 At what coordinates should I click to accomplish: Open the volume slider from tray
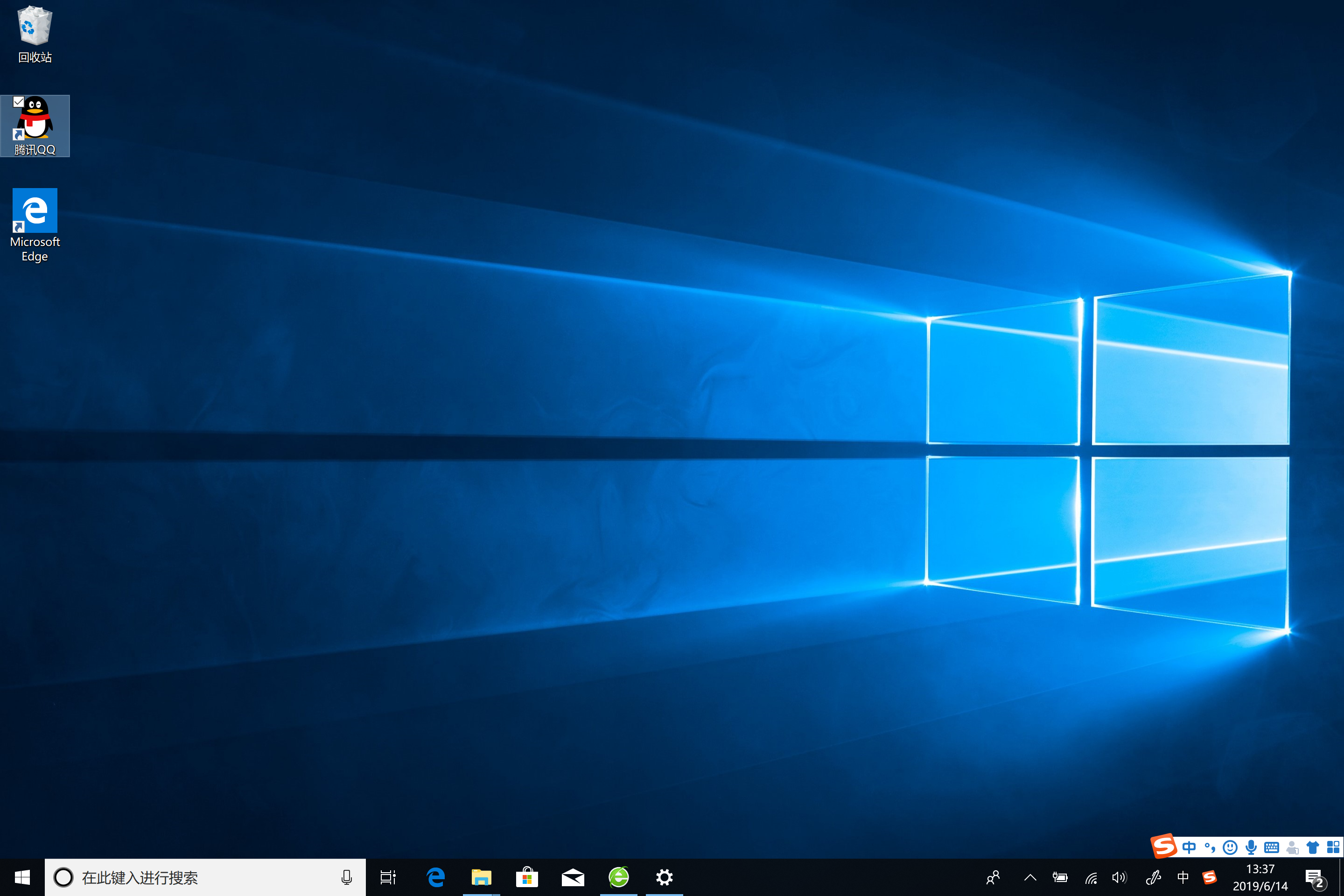[1119, 877]
